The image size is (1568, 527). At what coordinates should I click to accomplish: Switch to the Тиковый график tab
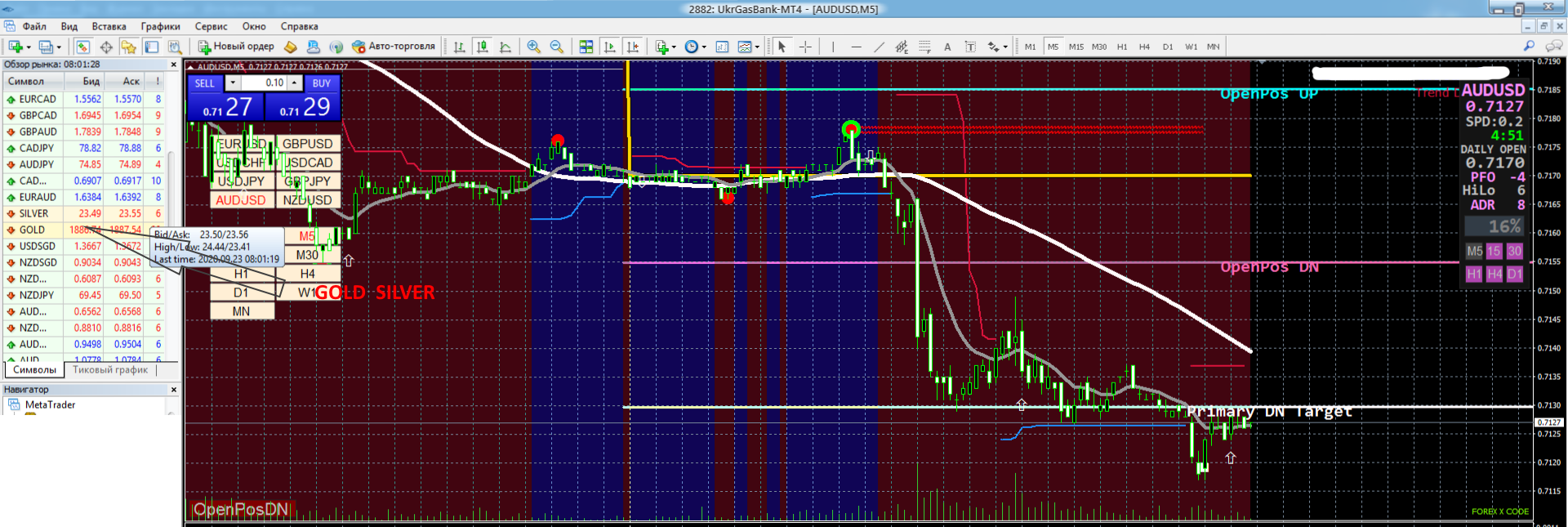(110, 370)
